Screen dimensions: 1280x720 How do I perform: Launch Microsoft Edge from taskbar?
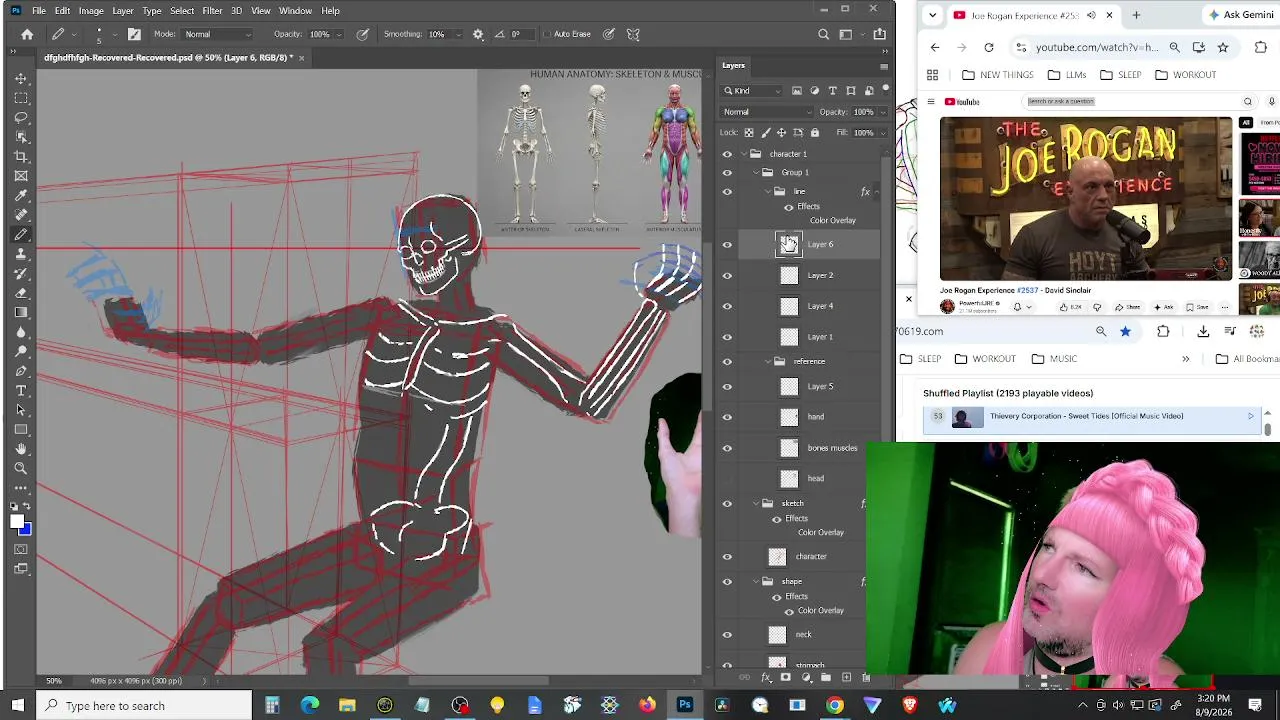point(310,705)
